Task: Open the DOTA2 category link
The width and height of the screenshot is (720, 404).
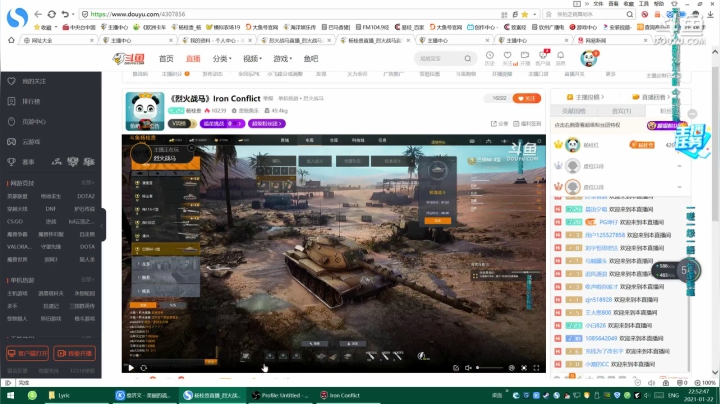Action: tap(86, 196)
